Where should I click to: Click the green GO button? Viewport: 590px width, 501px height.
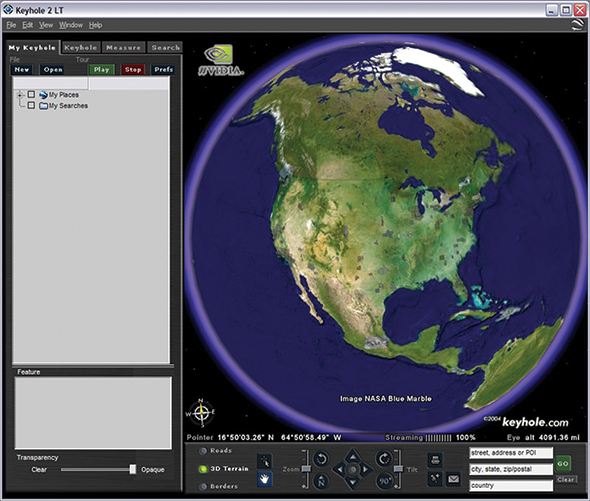pos(563,463)
